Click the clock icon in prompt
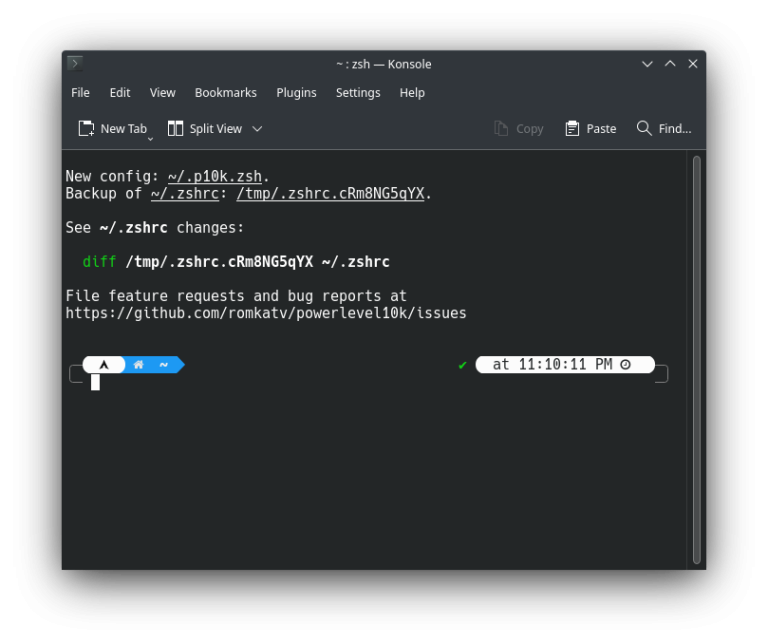768x643 pixels. coord(626,365)
